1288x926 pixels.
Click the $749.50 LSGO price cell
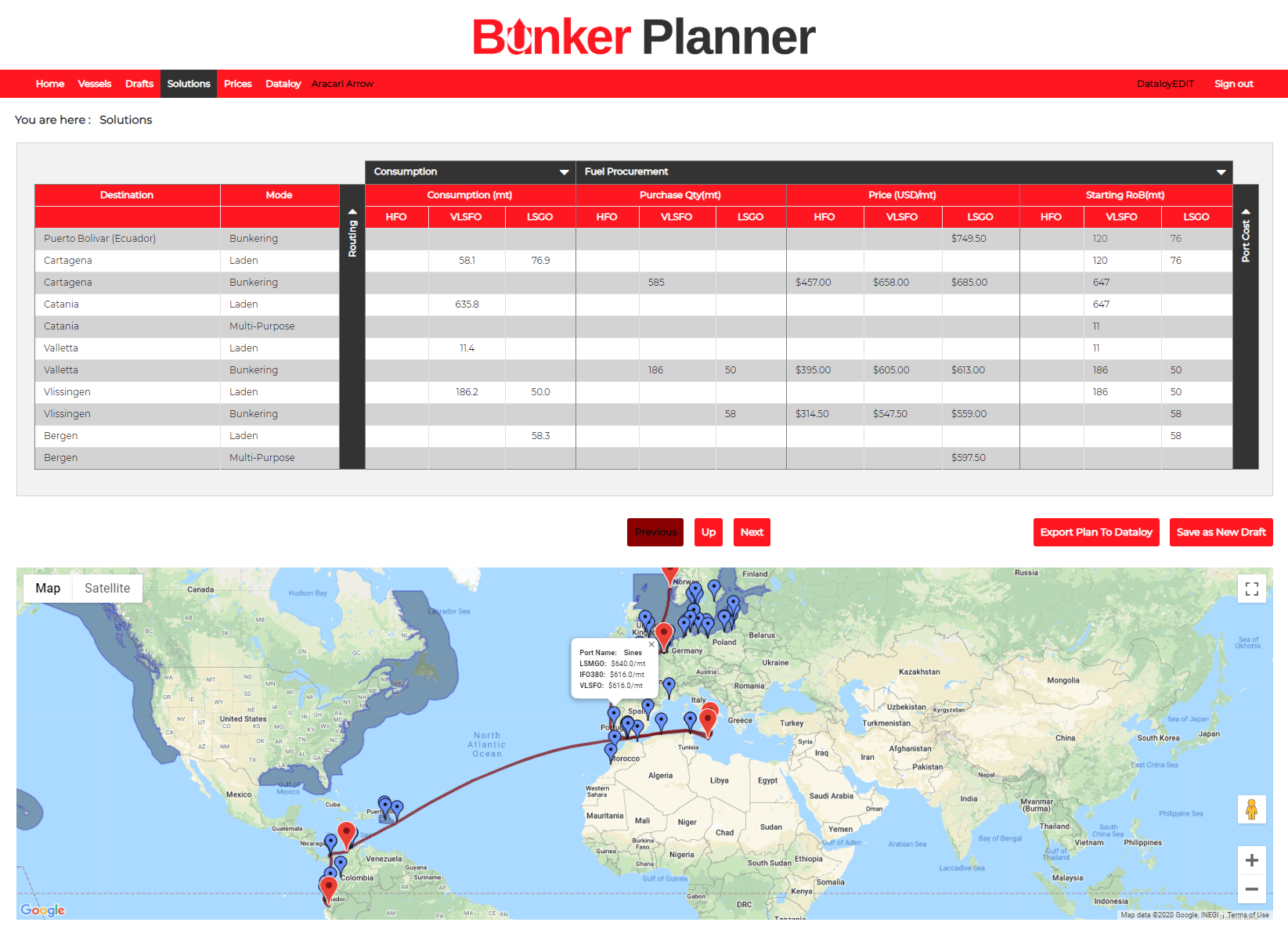[x=980, y=239]
